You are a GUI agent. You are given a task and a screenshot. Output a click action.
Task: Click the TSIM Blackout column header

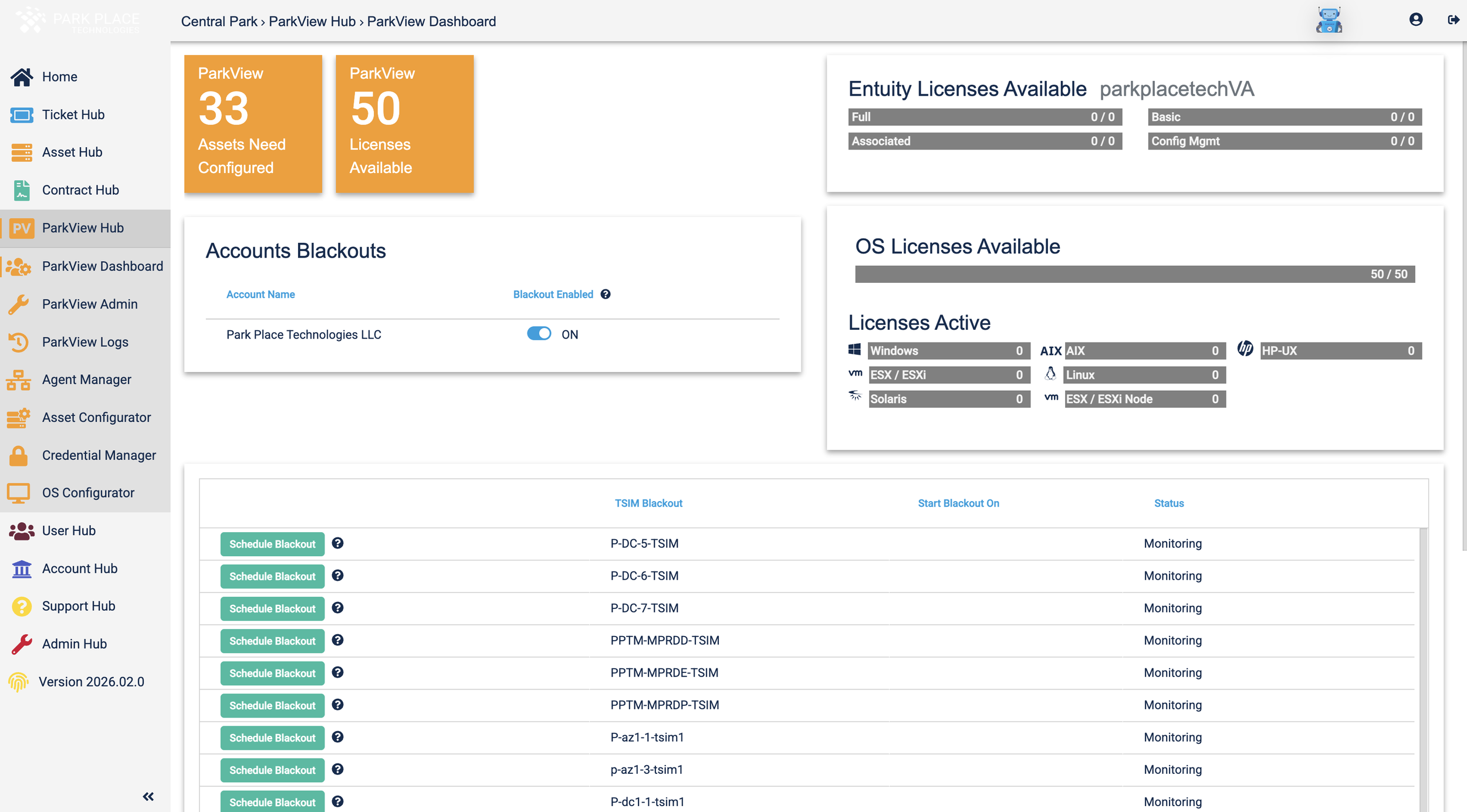tap(648, 503)
